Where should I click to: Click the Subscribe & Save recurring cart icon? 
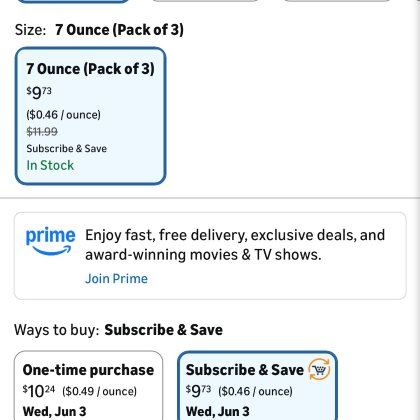pos(319,369)
